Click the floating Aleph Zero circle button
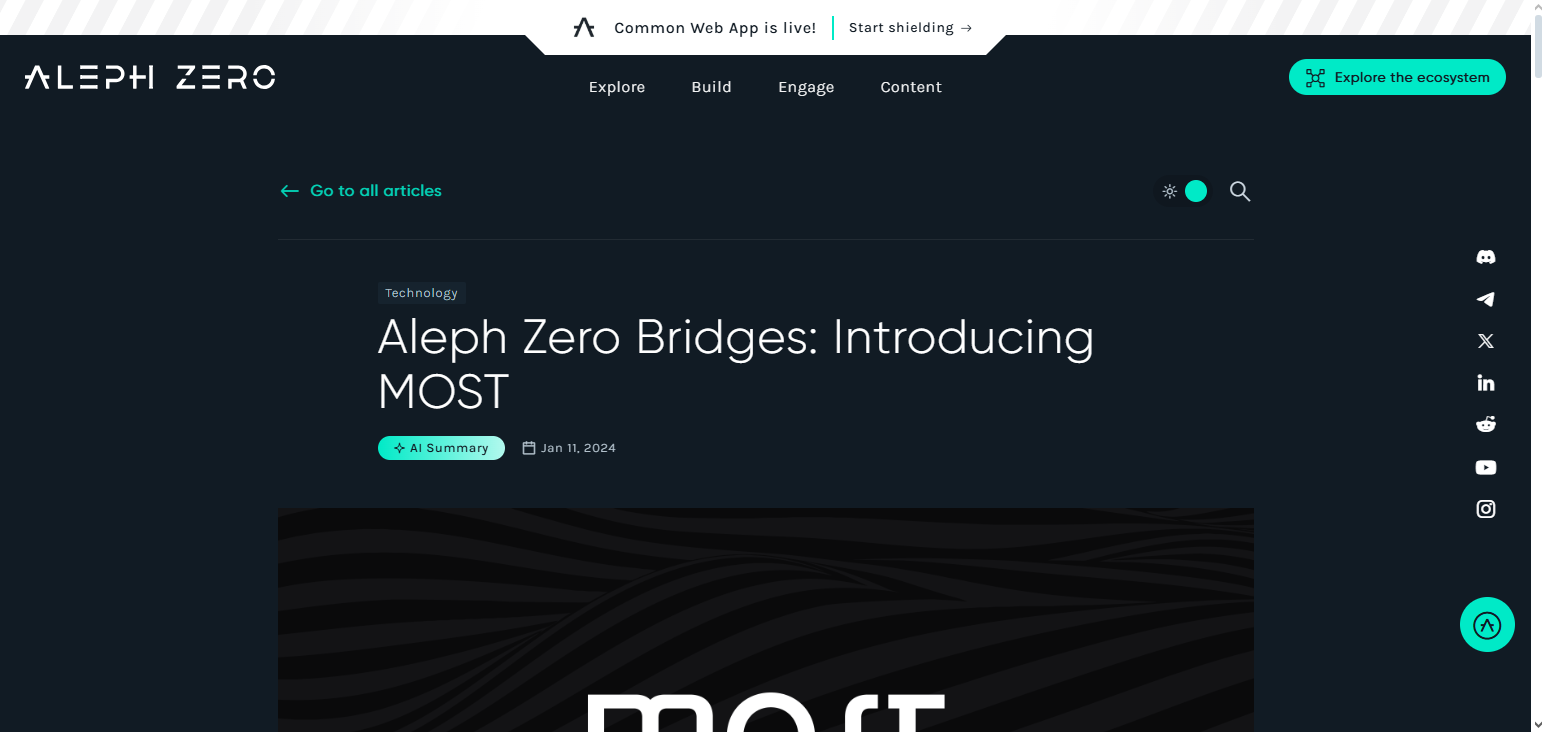The image size is (1546, 732). coord(1487,624)
